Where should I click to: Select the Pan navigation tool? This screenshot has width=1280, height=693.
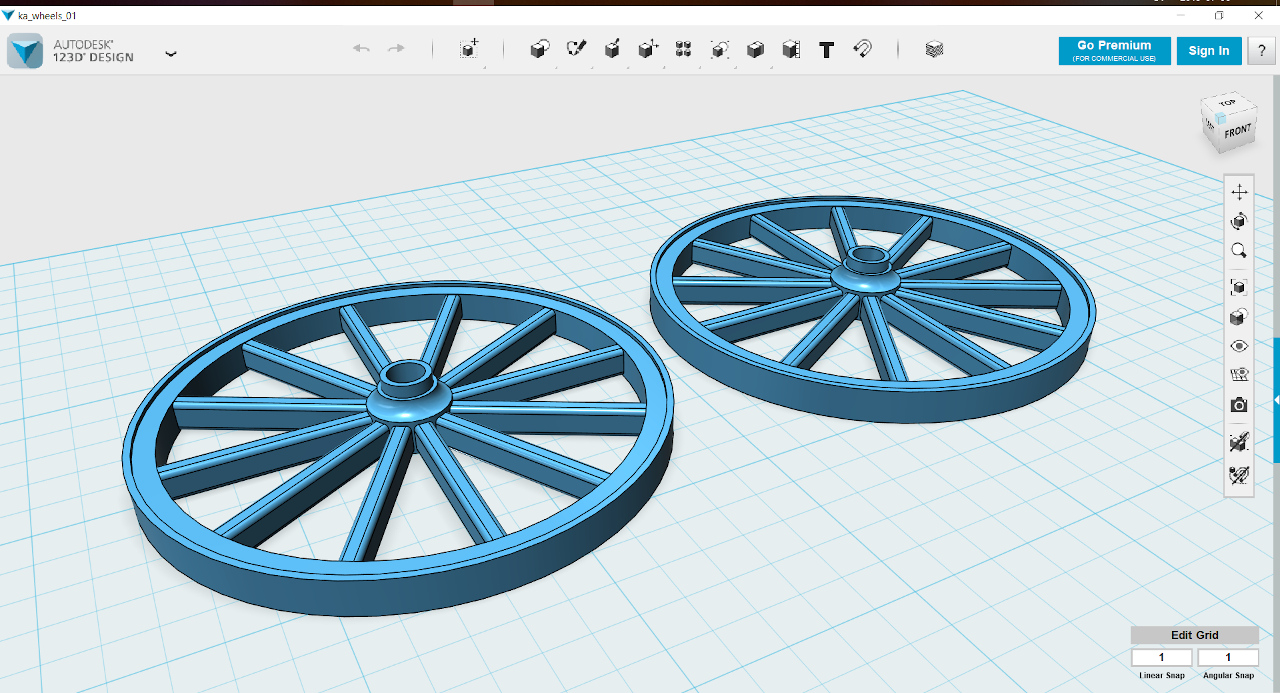coord(1239,192)
